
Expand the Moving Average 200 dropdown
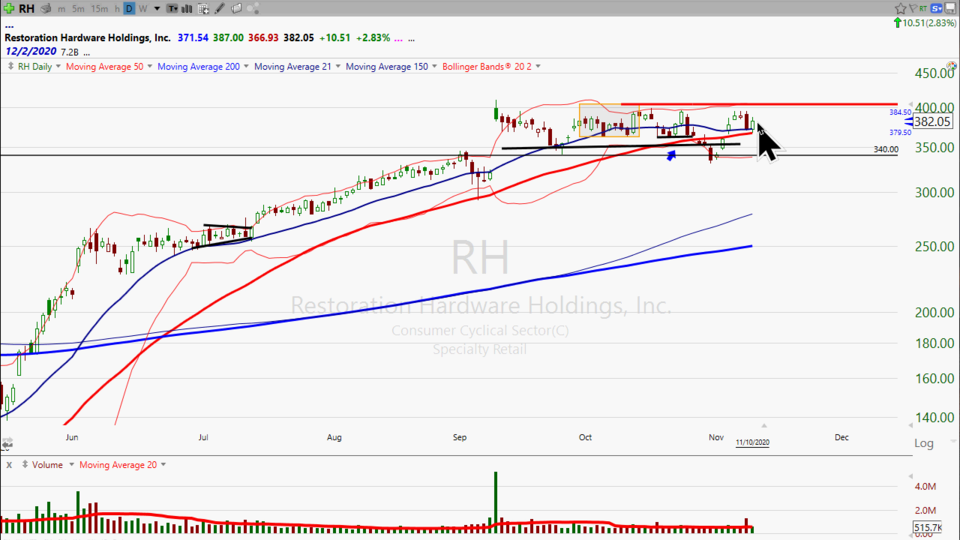(246, 66)
